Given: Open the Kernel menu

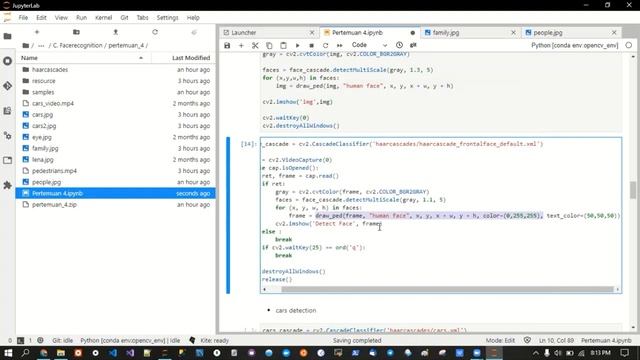Looking at the screenshot, I should click(x=103, y=18).
